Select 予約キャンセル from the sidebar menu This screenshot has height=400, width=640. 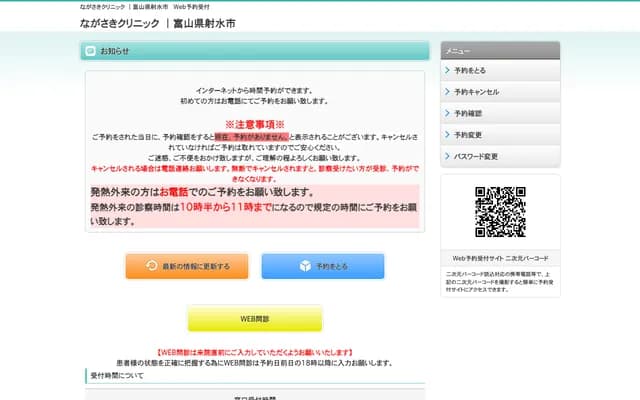click(x=476, y=92)
